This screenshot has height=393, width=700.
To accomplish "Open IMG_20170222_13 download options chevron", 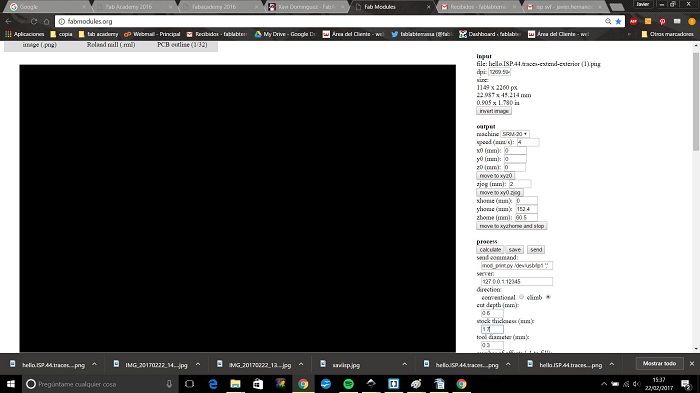I will click(301, 364).
